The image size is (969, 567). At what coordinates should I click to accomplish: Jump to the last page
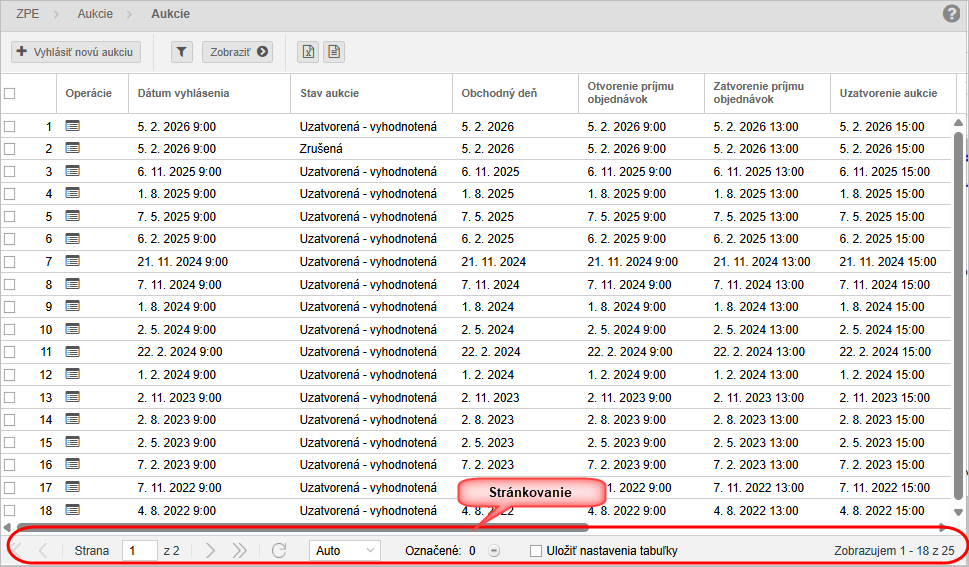[x=240, y=550]
